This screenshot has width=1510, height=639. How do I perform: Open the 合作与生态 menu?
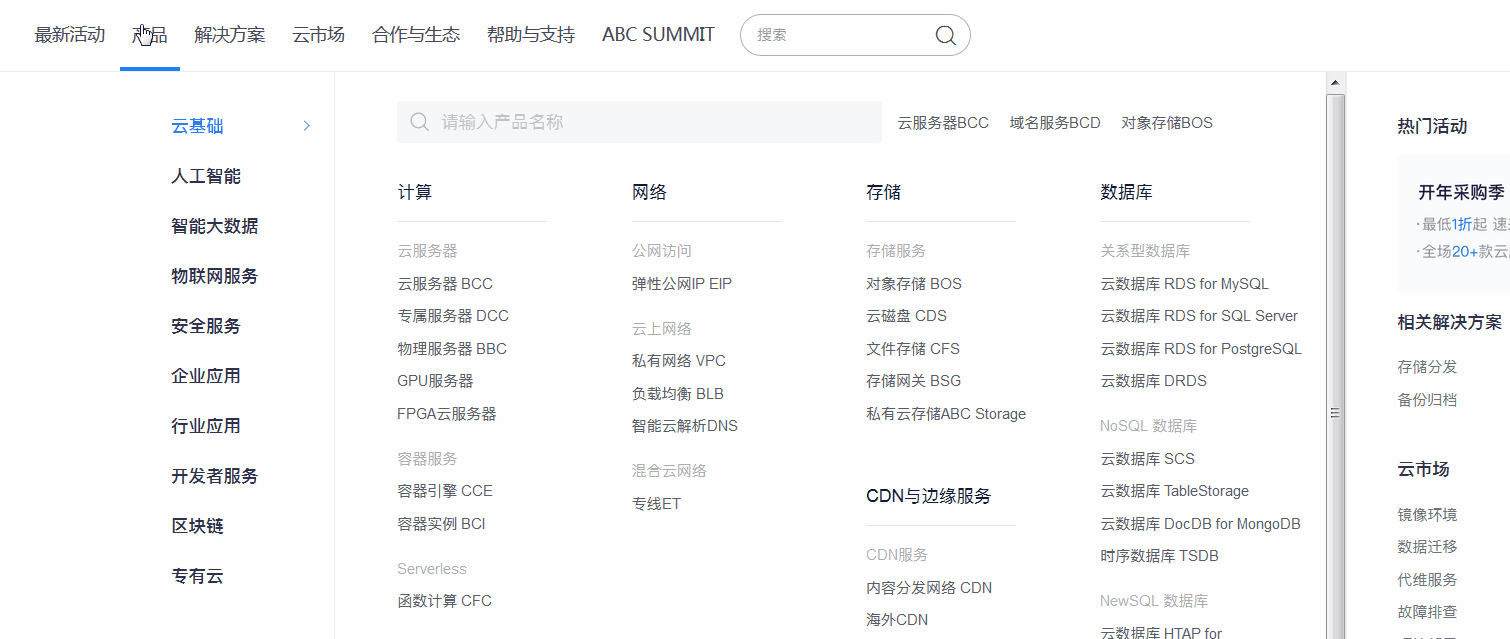(x=416, y=35)
